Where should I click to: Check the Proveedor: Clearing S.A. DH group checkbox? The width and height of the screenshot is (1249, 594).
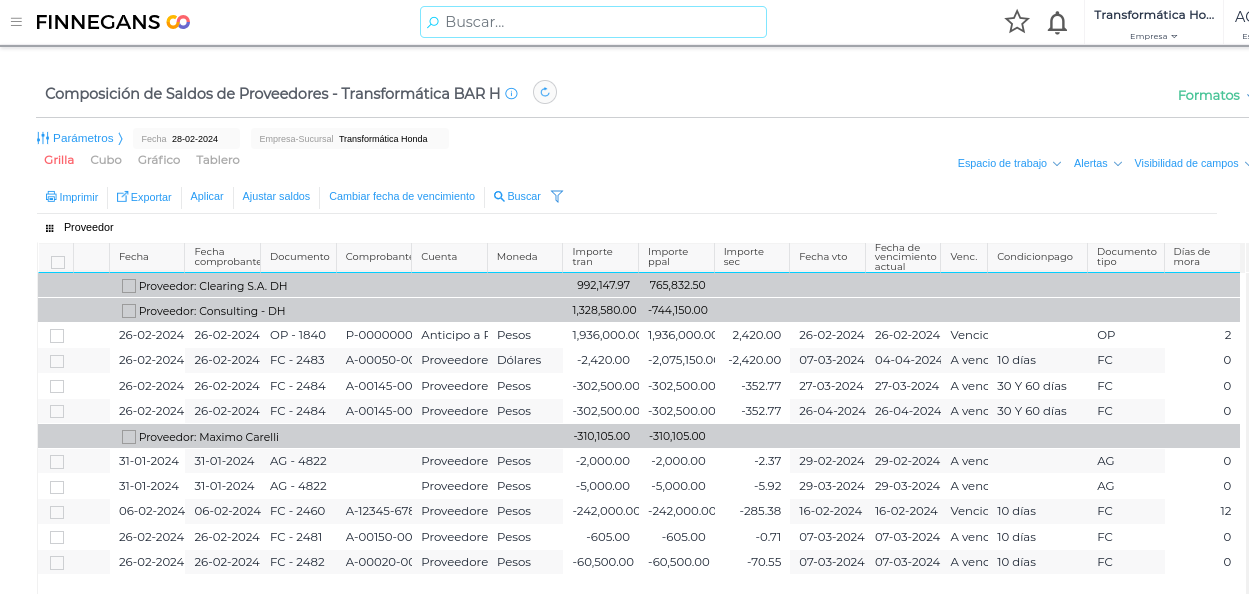tap(129, 286)
